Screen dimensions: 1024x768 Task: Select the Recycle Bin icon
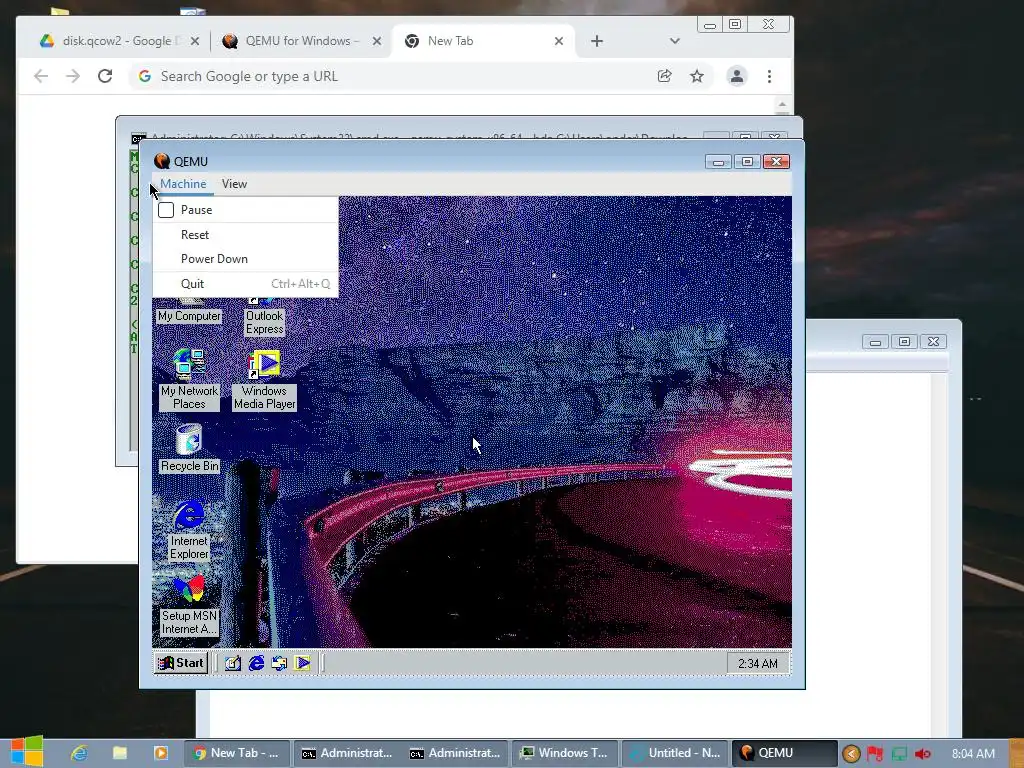click(189, 448)
